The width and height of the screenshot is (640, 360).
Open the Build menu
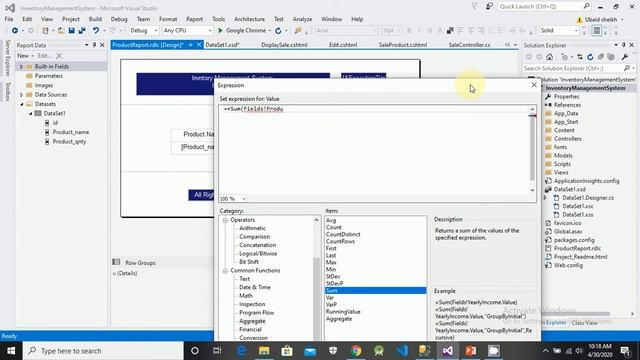tap(95, 19)
